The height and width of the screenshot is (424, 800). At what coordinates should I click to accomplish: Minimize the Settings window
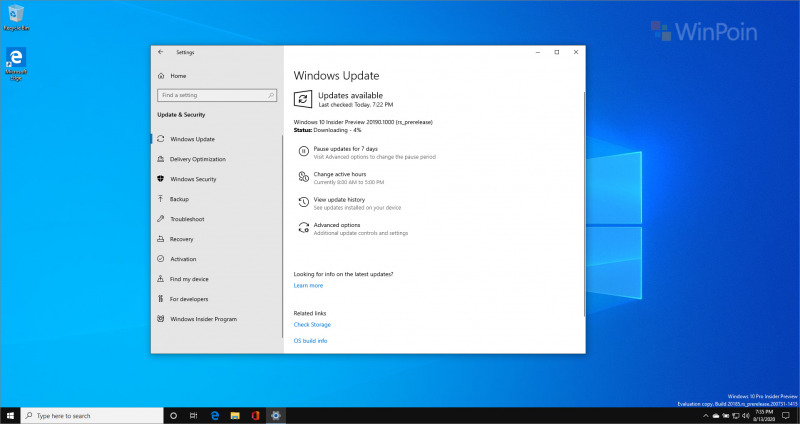point(538,52)
